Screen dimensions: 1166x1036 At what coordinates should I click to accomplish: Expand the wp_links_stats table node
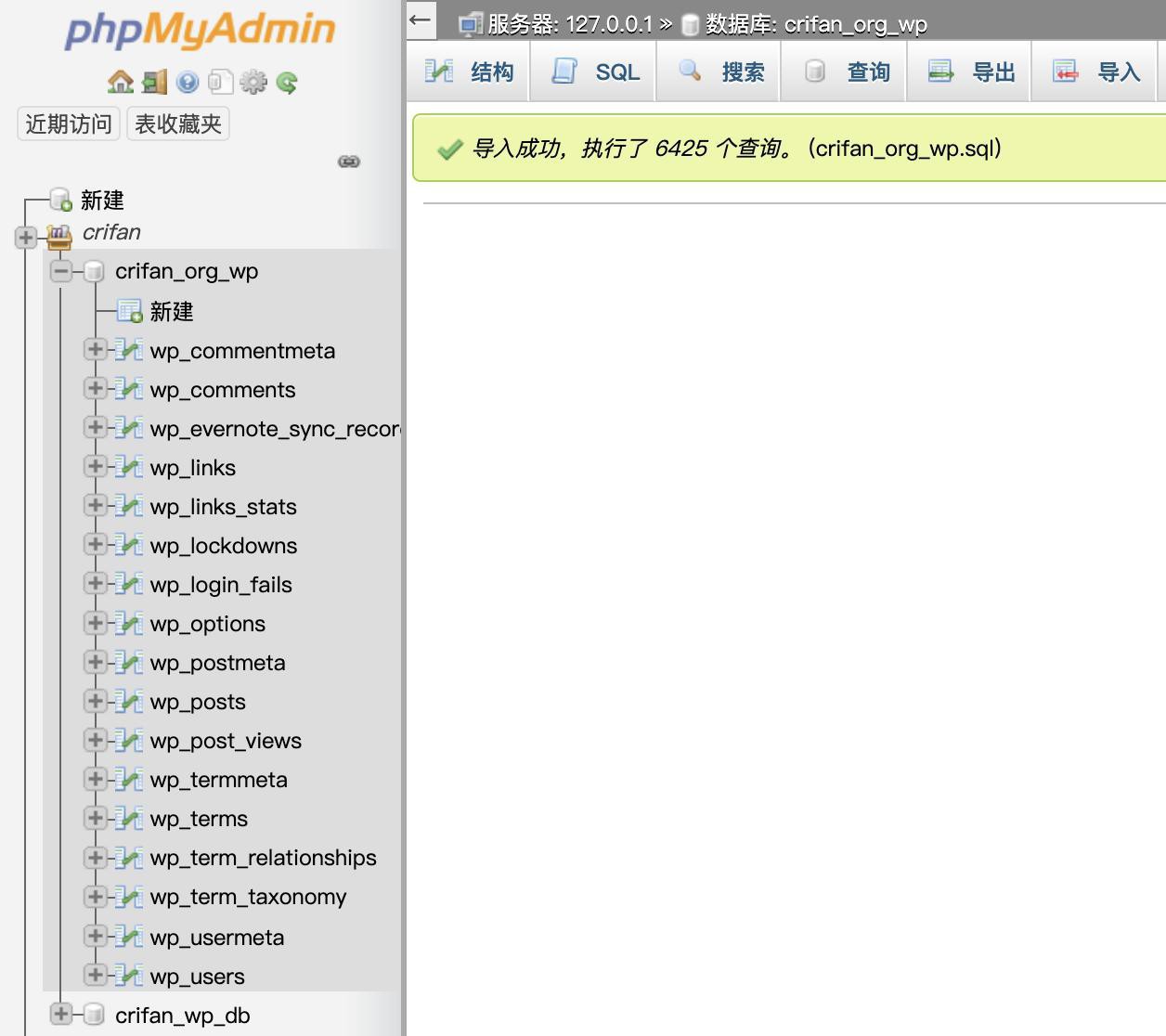[95, 506]
